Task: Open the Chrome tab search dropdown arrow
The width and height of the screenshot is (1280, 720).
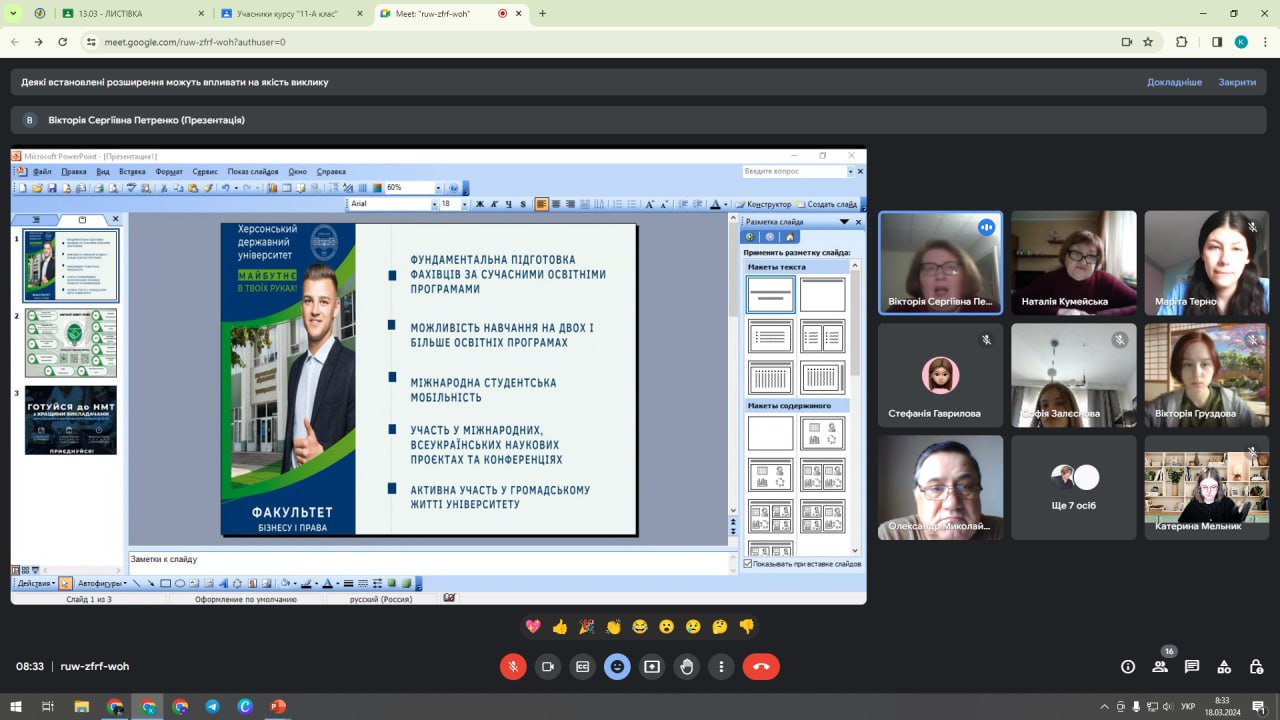Action: 14,14
